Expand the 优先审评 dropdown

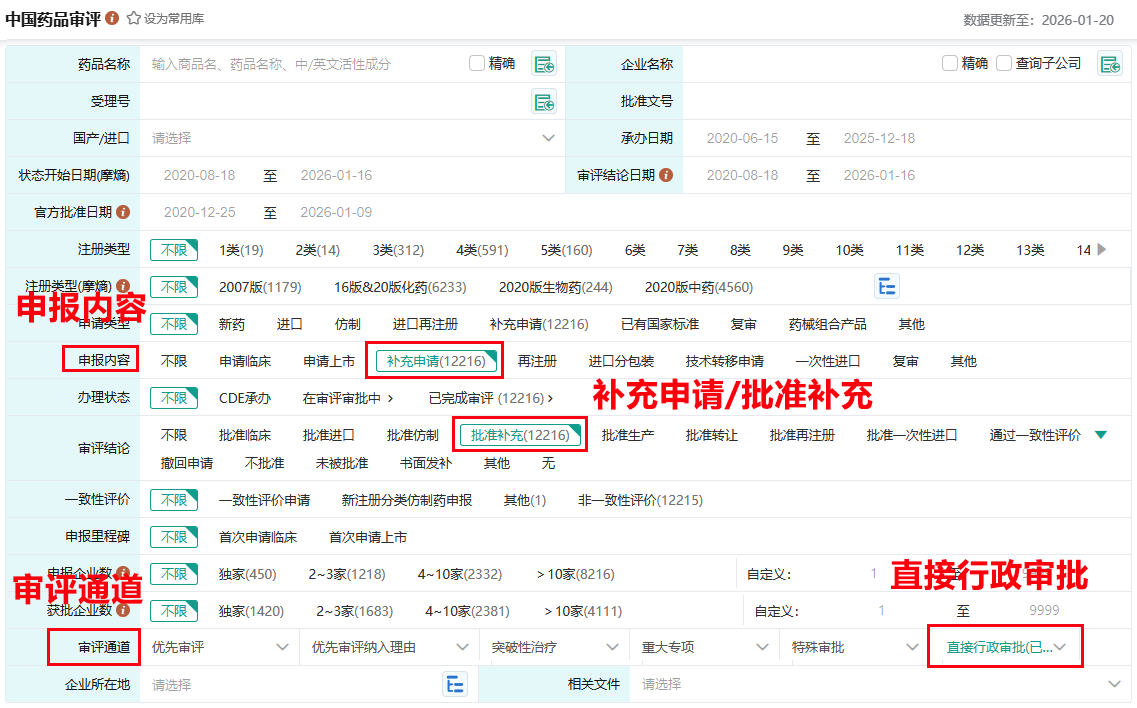pos(282,647)
